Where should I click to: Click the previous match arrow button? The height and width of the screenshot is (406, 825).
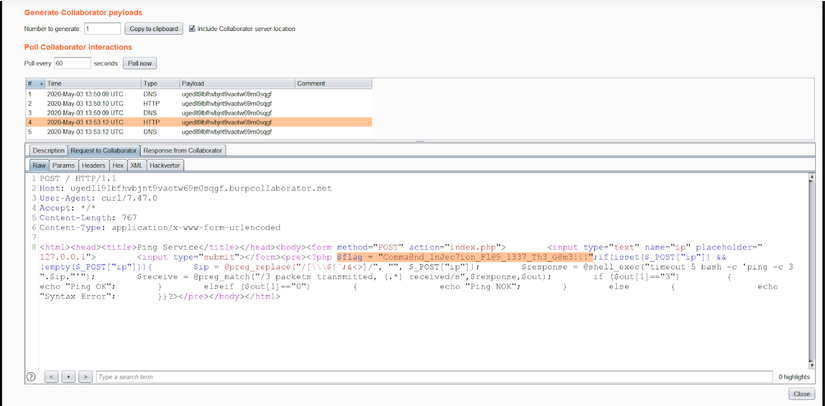point(51,377)
